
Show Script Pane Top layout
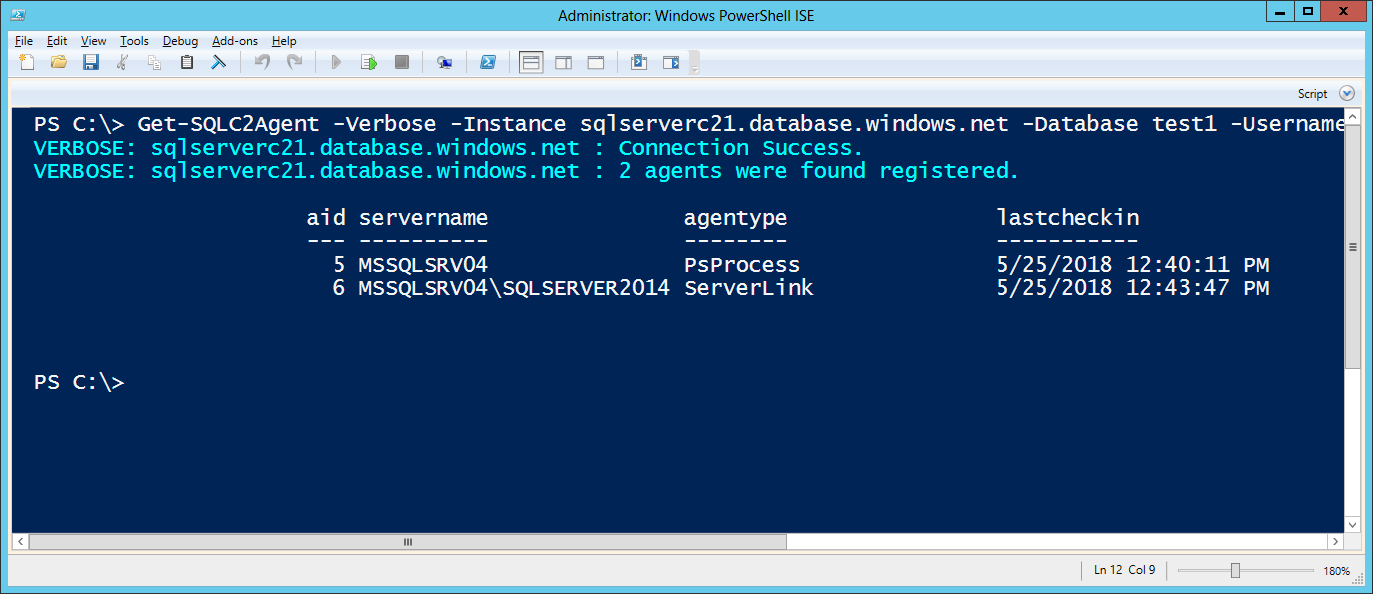531,62
